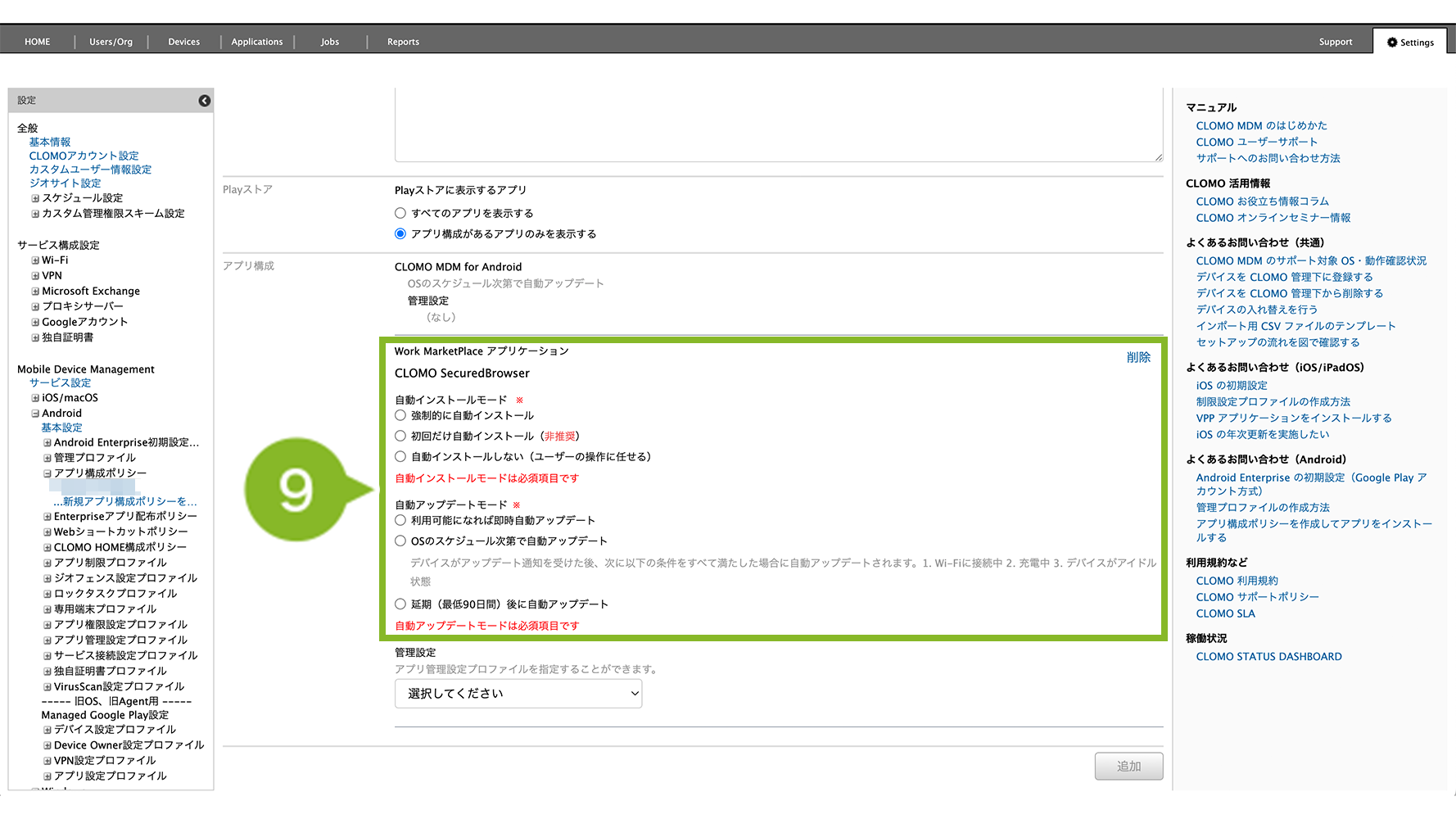Open ジオサイト設定 link
1456x819 pixels.
66,183
